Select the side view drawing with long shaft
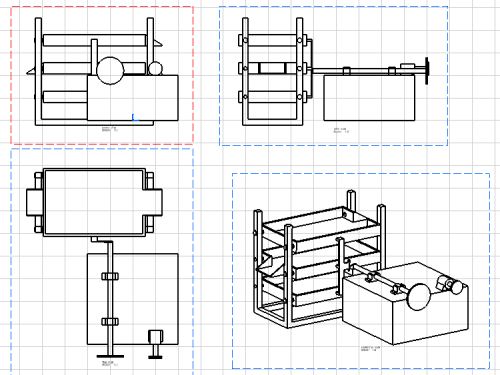Screen dimensions: 500x375 point(333,76)
